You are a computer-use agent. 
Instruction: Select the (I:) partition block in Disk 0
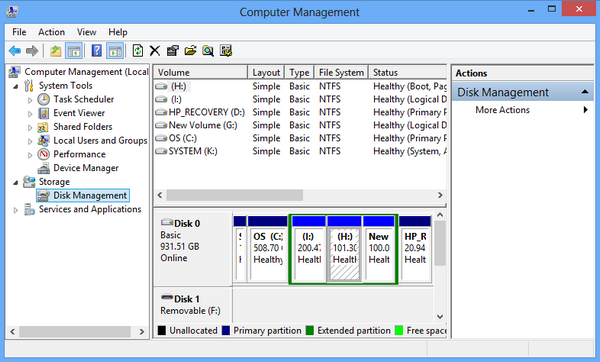(x=309, y=249)
